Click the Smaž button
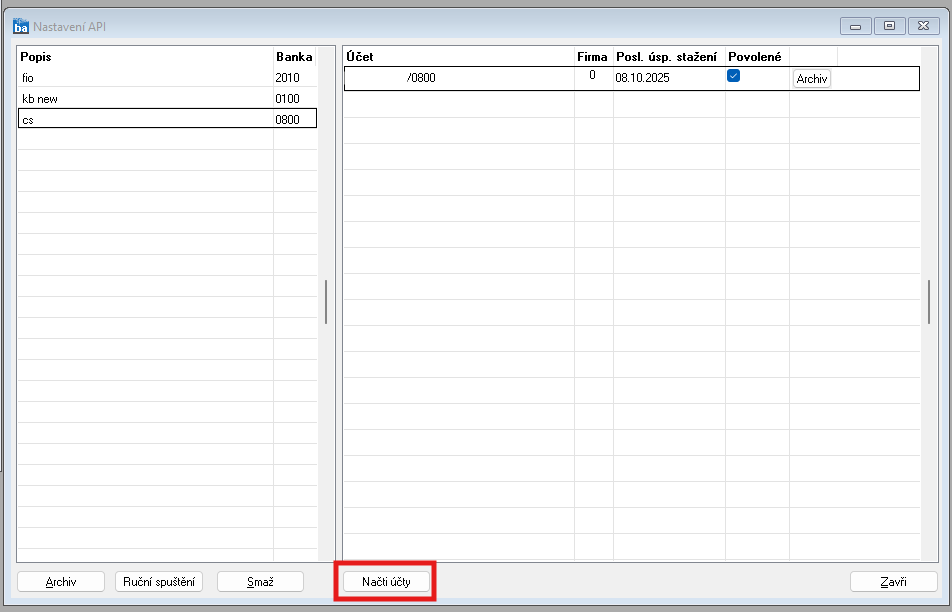The width and height of the screenshot is (952, 612). tap(260, 582)
